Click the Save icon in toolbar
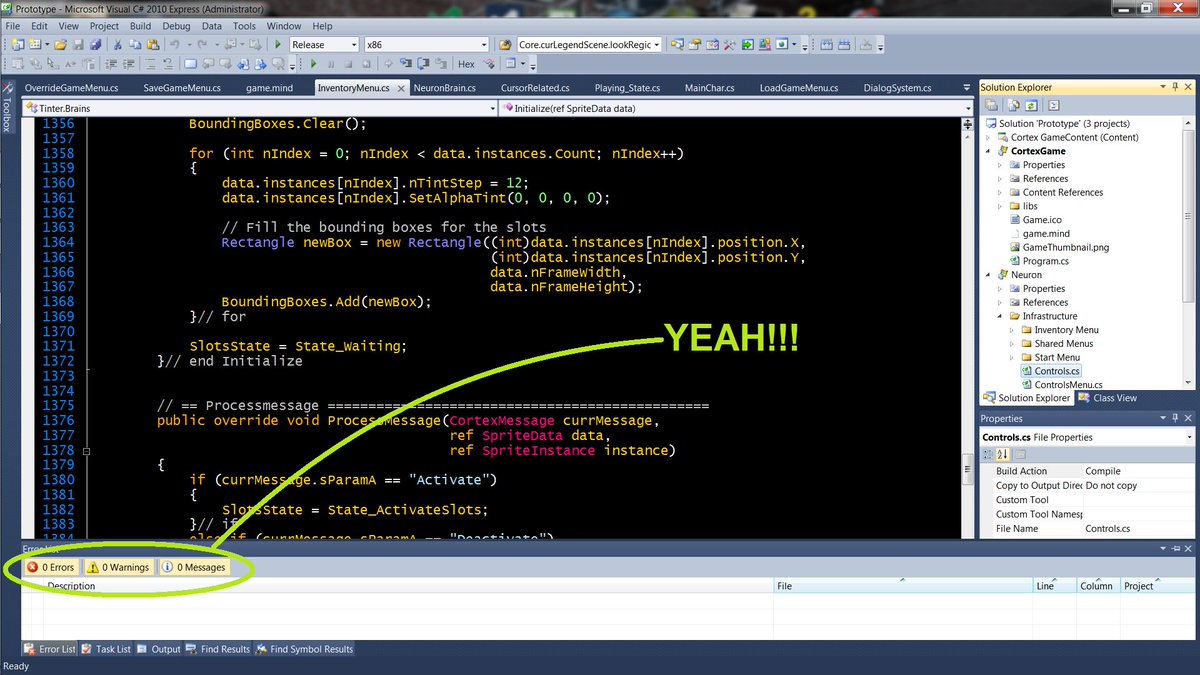 pyautogui.click(x=78, y=45)
